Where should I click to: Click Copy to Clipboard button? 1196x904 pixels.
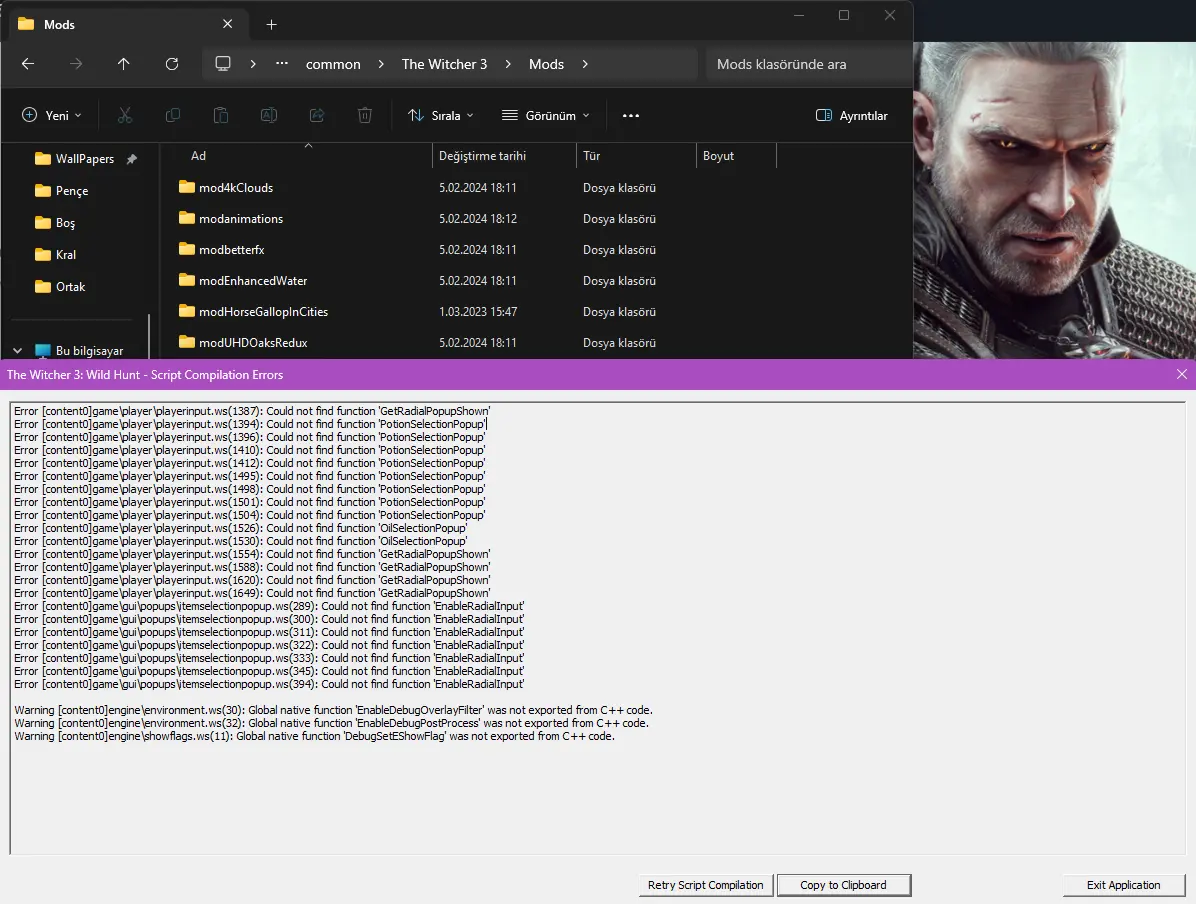click(844, 885)
